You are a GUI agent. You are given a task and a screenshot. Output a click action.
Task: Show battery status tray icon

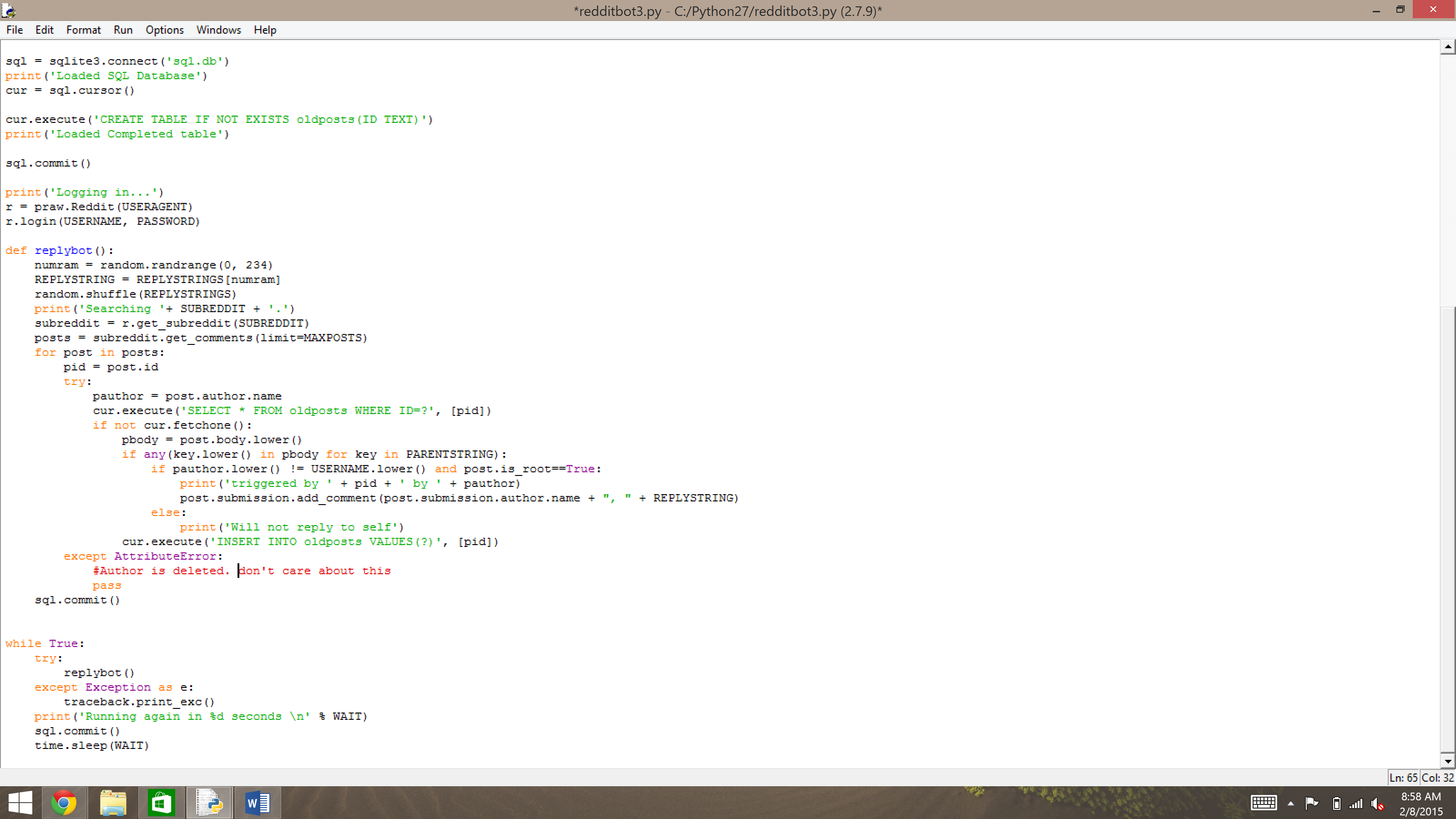(1336, 803)
